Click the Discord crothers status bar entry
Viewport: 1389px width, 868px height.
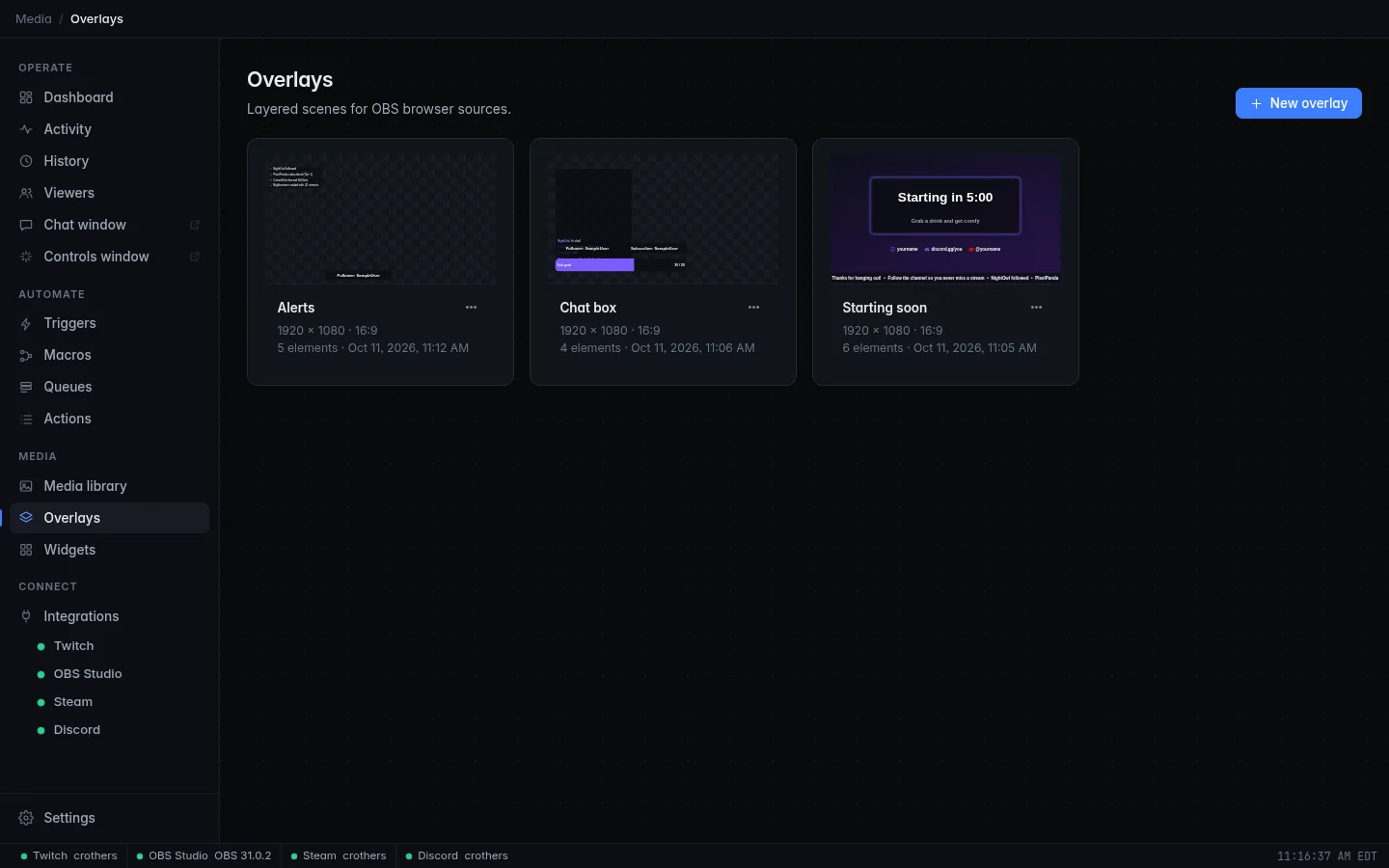(x=457, y=855)
